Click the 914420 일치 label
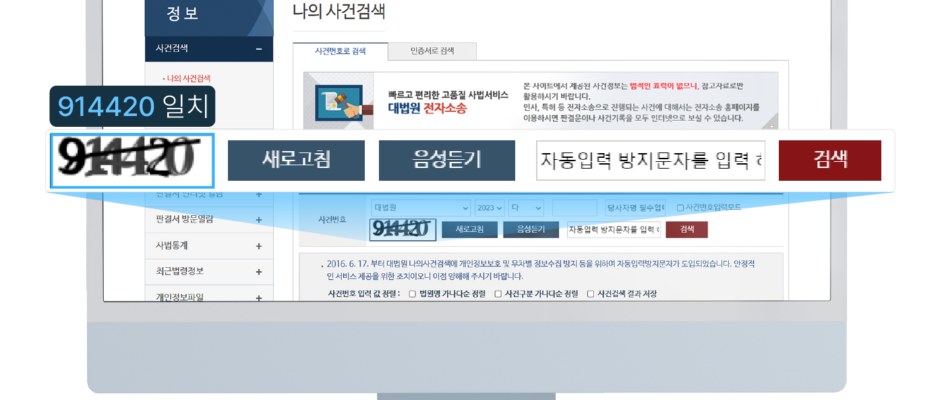The height and width of the screenshot is (400, 940). pyautogui.click(x=132, y=107)
